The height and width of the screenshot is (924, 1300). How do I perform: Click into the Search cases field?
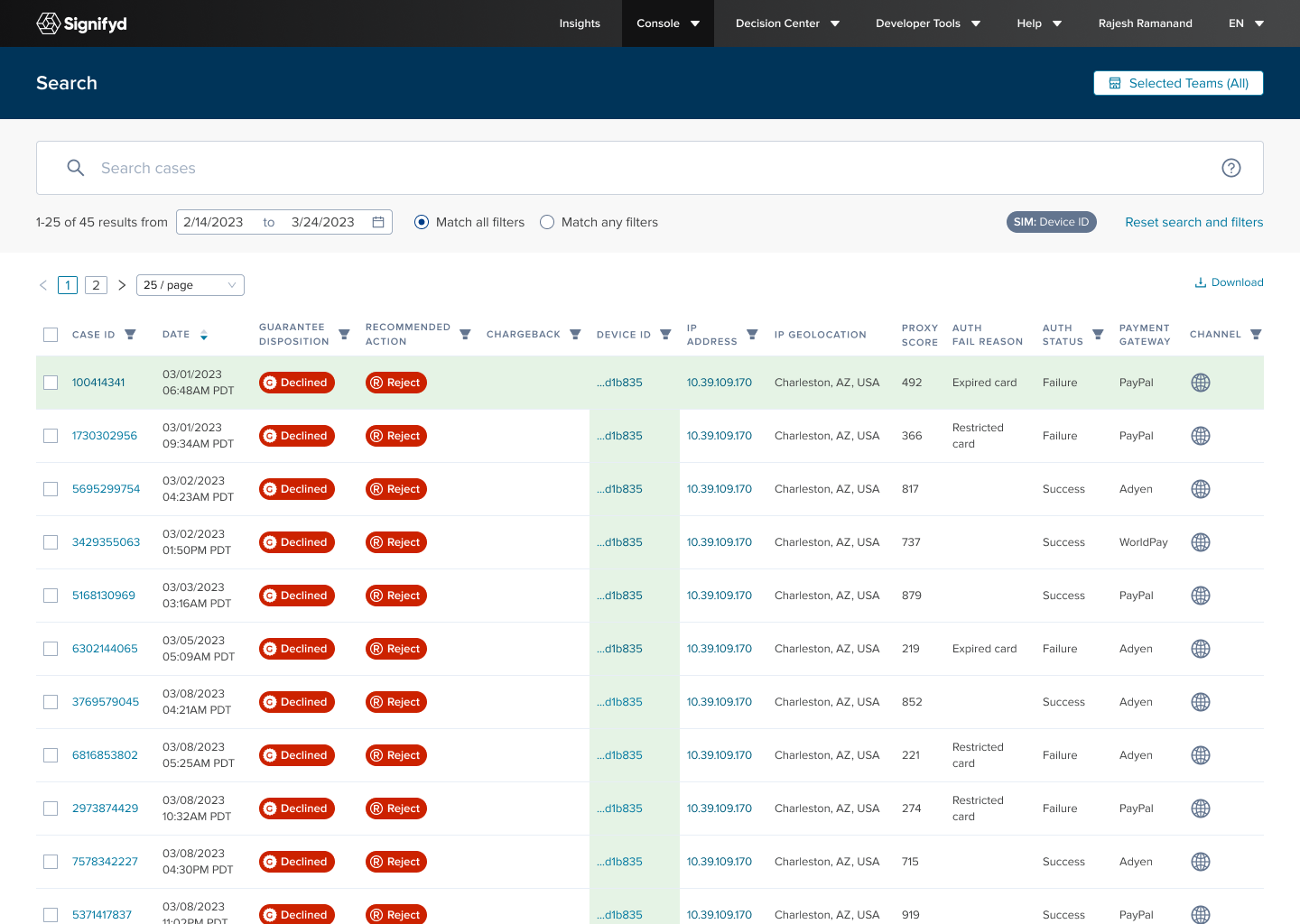tap(632, 168)
